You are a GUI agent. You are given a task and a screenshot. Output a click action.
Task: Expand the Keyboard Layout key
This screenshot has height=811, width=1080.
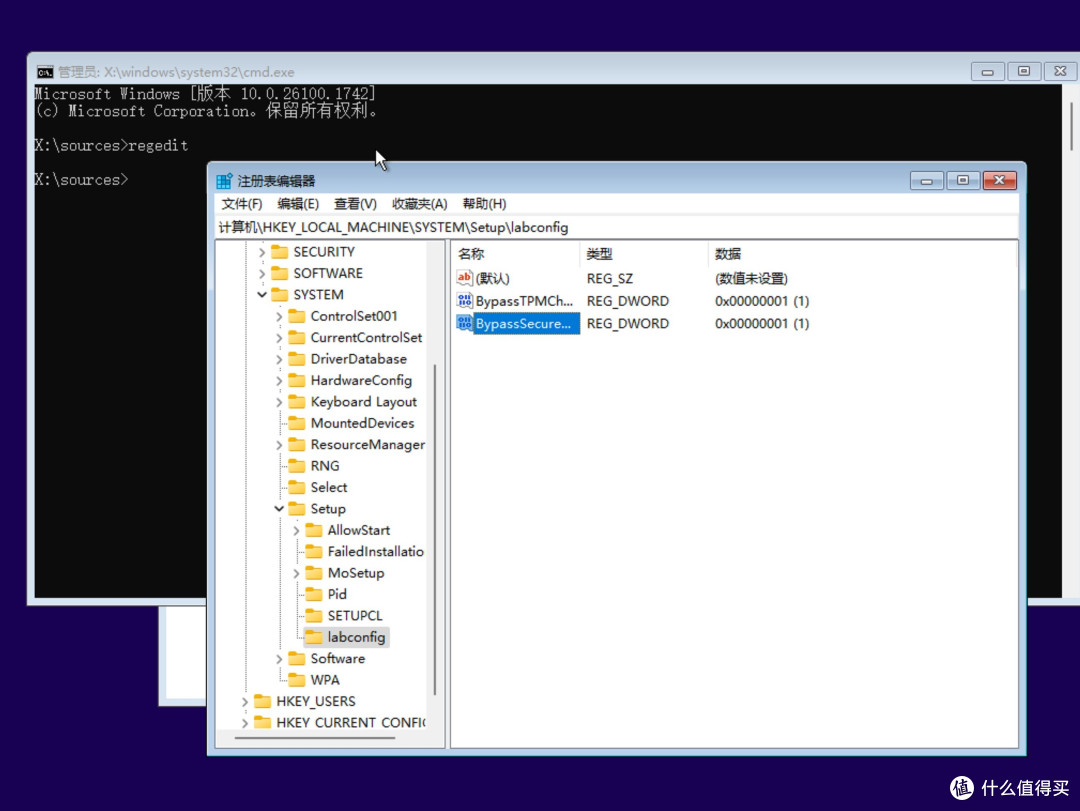coord(279,402)
